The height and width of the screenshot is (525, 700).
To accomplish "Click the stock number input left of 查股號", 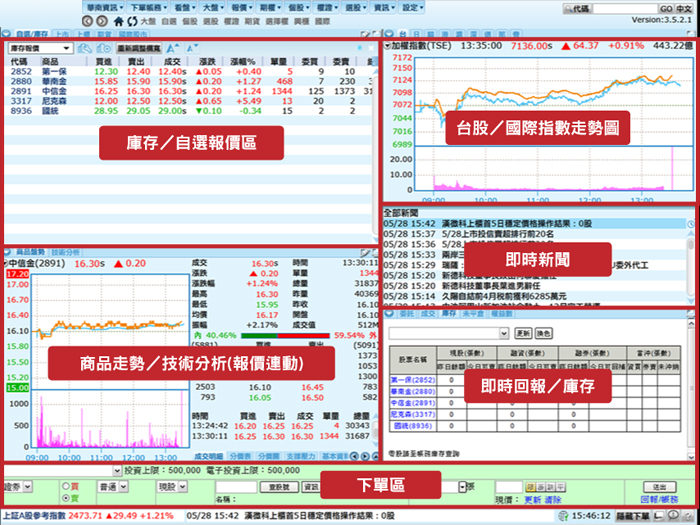I will coord(236,487).
